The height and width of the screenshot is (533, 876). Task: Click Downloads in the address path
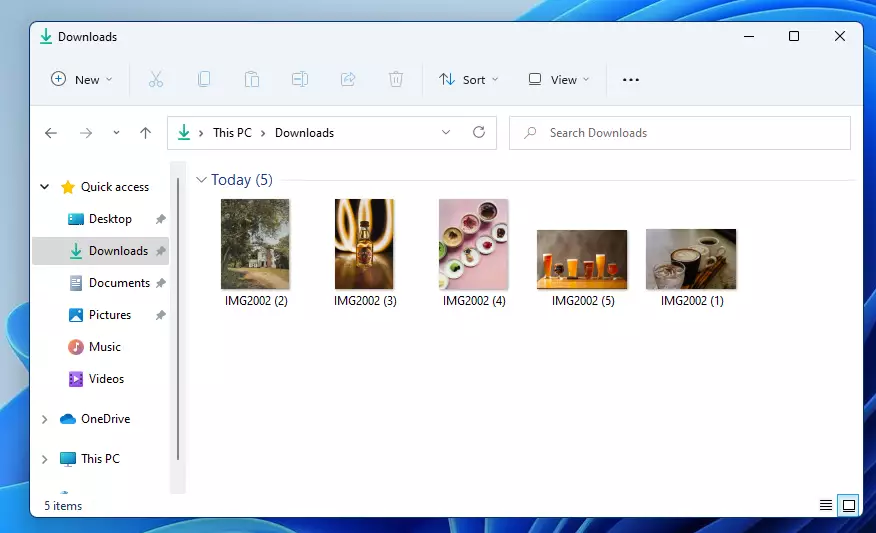click(x=304, y=133)
